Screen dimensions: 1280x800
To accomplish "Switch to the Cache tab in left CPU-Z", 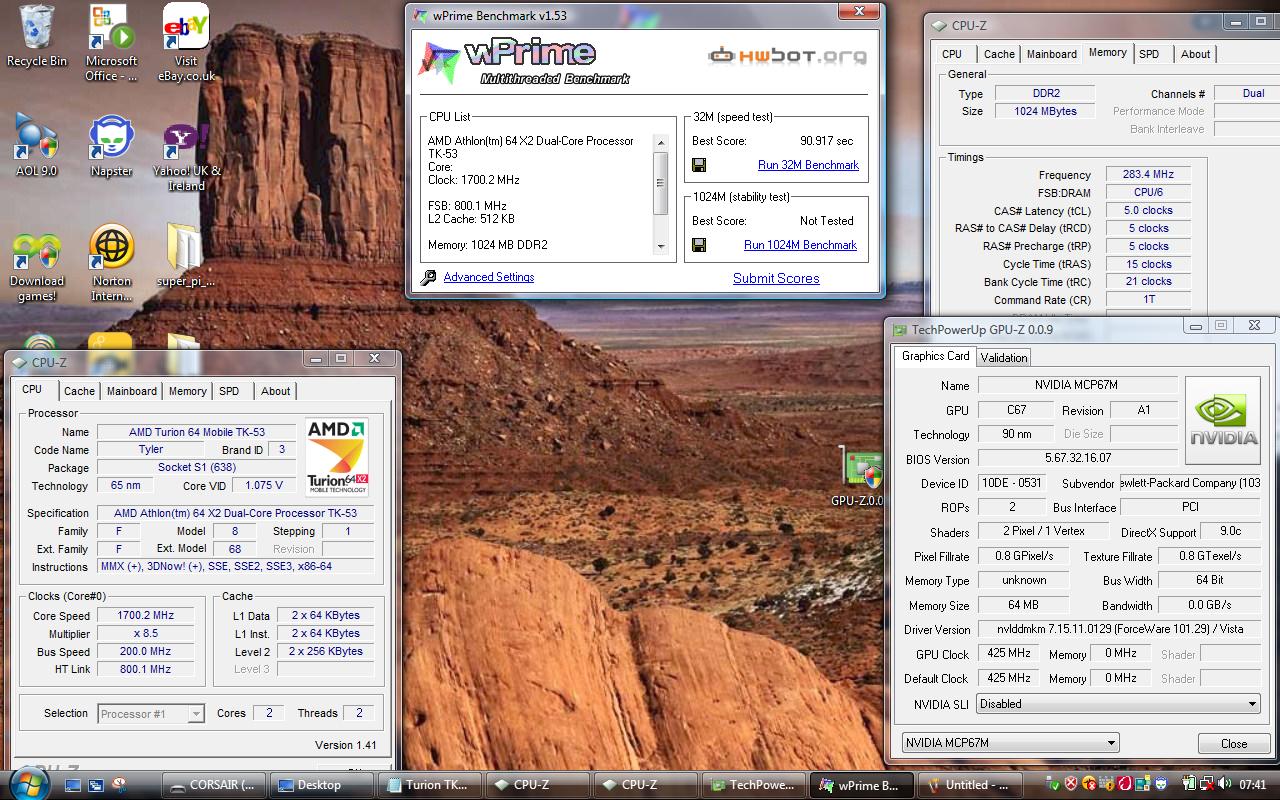I will 79,391.
